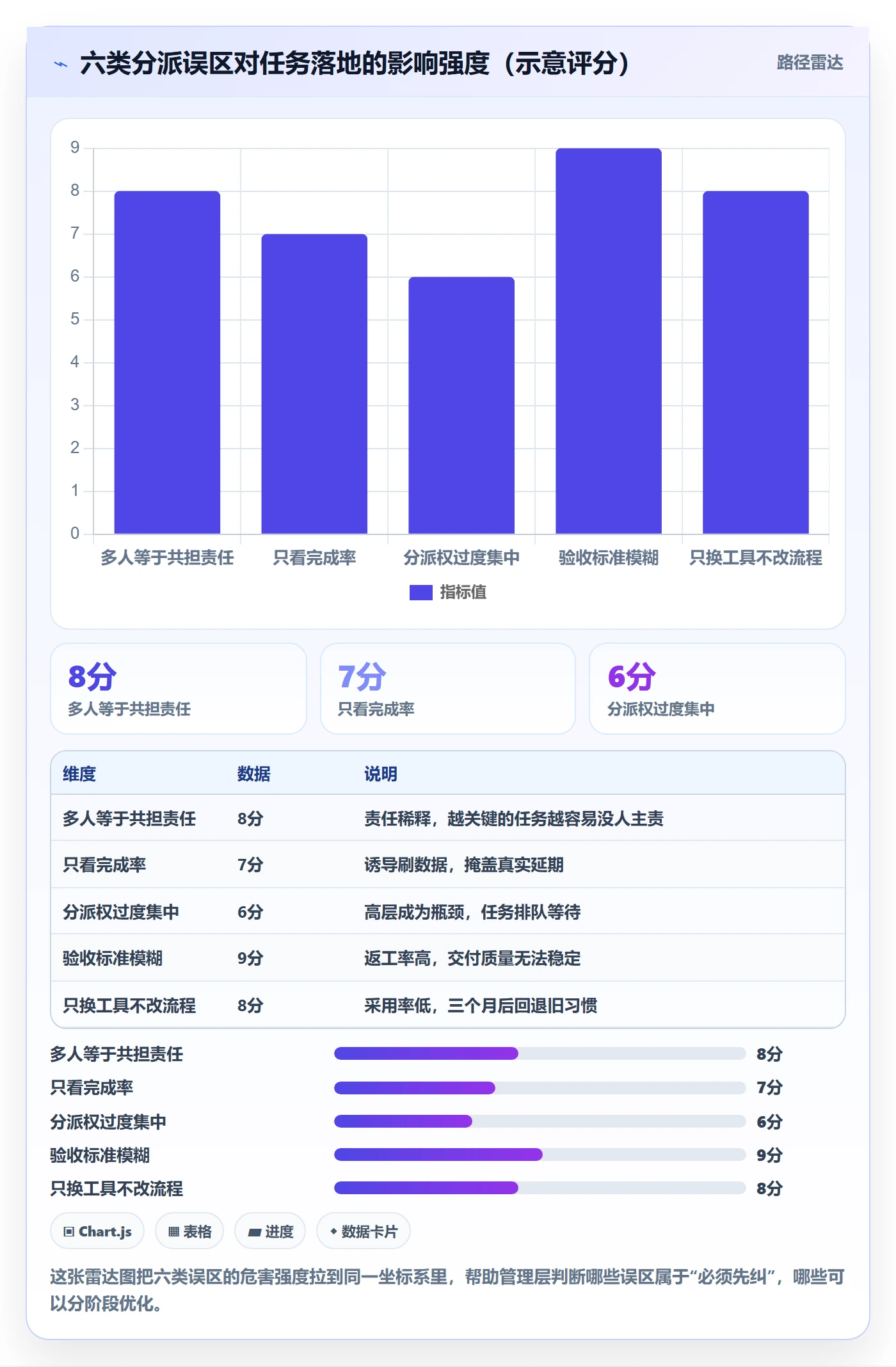Viewport: 896px width, 1367px height.
Task: Click the 验收标准模糊 axis label under chart
Action: [609, 558]
